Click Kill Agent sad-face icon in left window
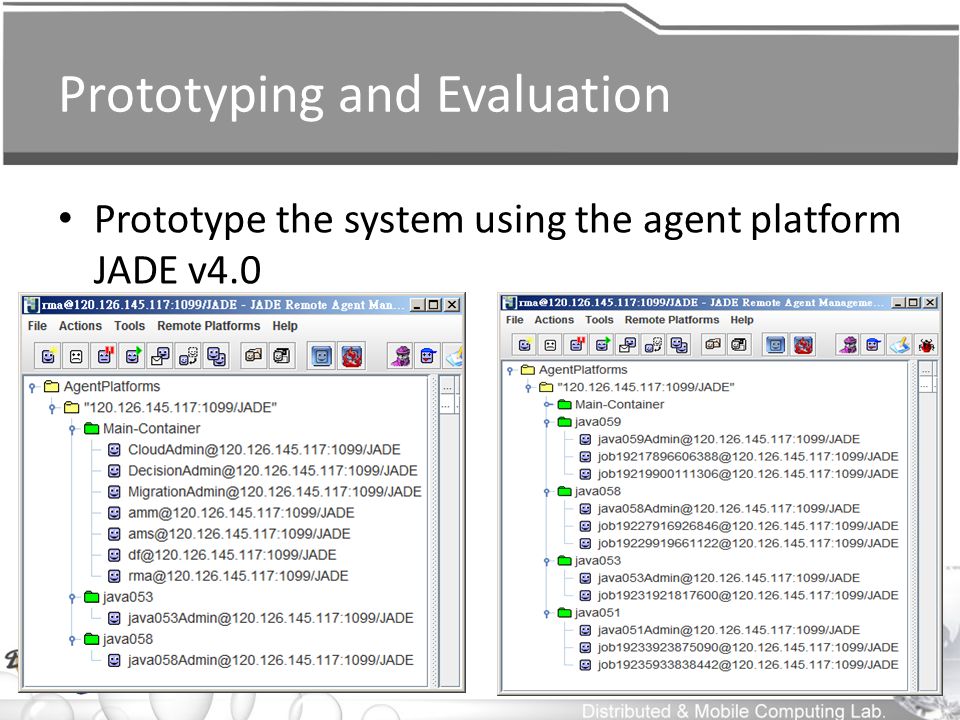Viewport: 960px width, 720px height. (76, 356)
